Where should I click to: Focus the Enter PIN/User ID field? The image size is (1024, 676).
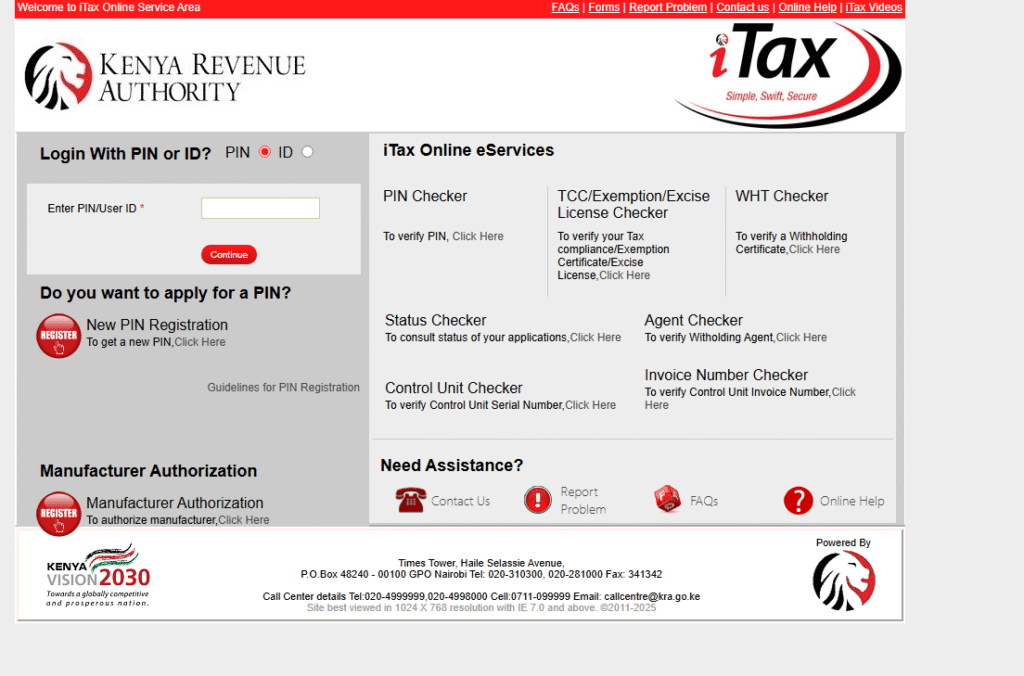click(x=261, y=208)
